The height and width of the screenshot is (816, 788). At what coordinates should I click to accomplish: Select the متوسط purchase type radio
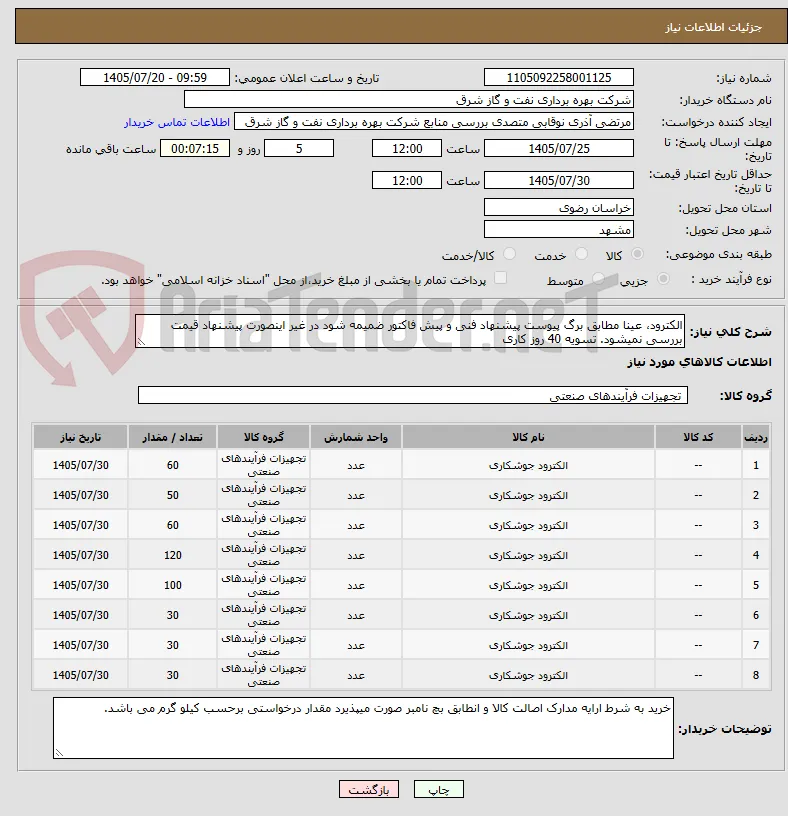click(599, 279)
